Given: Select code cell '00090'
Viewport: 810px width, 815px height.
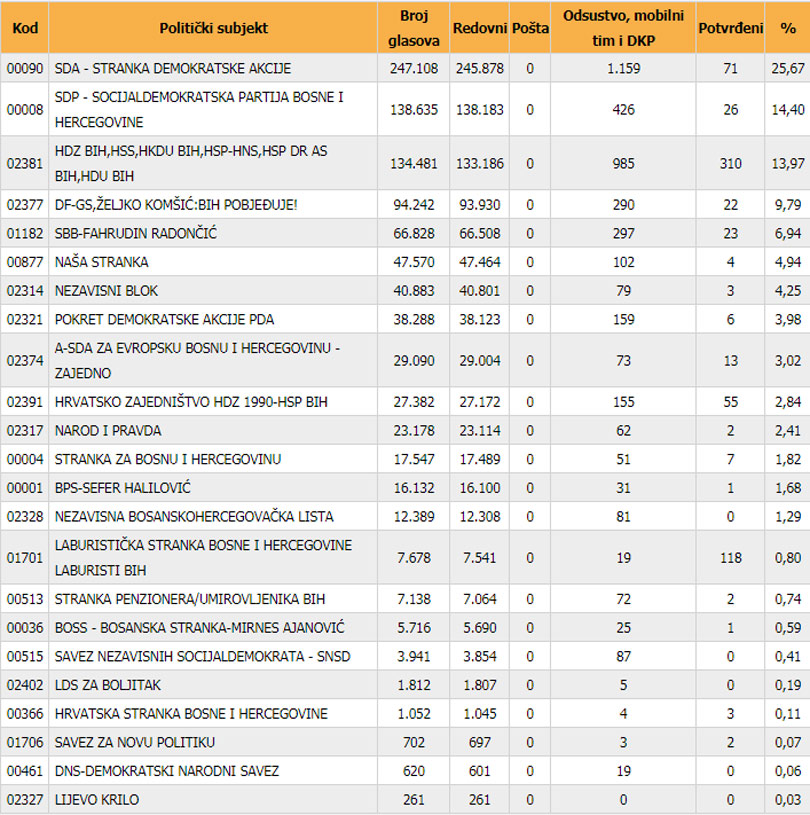Looking at the screenshot, I should click(x=25, y=68).
